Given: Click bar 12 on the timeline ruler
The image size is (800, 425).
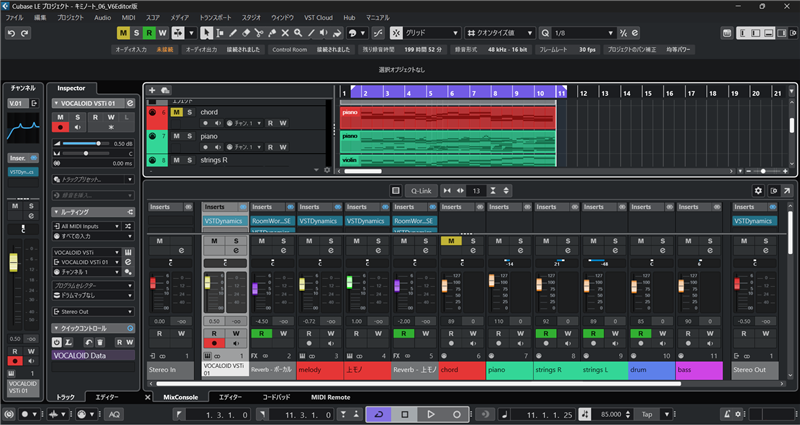Looking at the screenshot, I should coord(583,93).
